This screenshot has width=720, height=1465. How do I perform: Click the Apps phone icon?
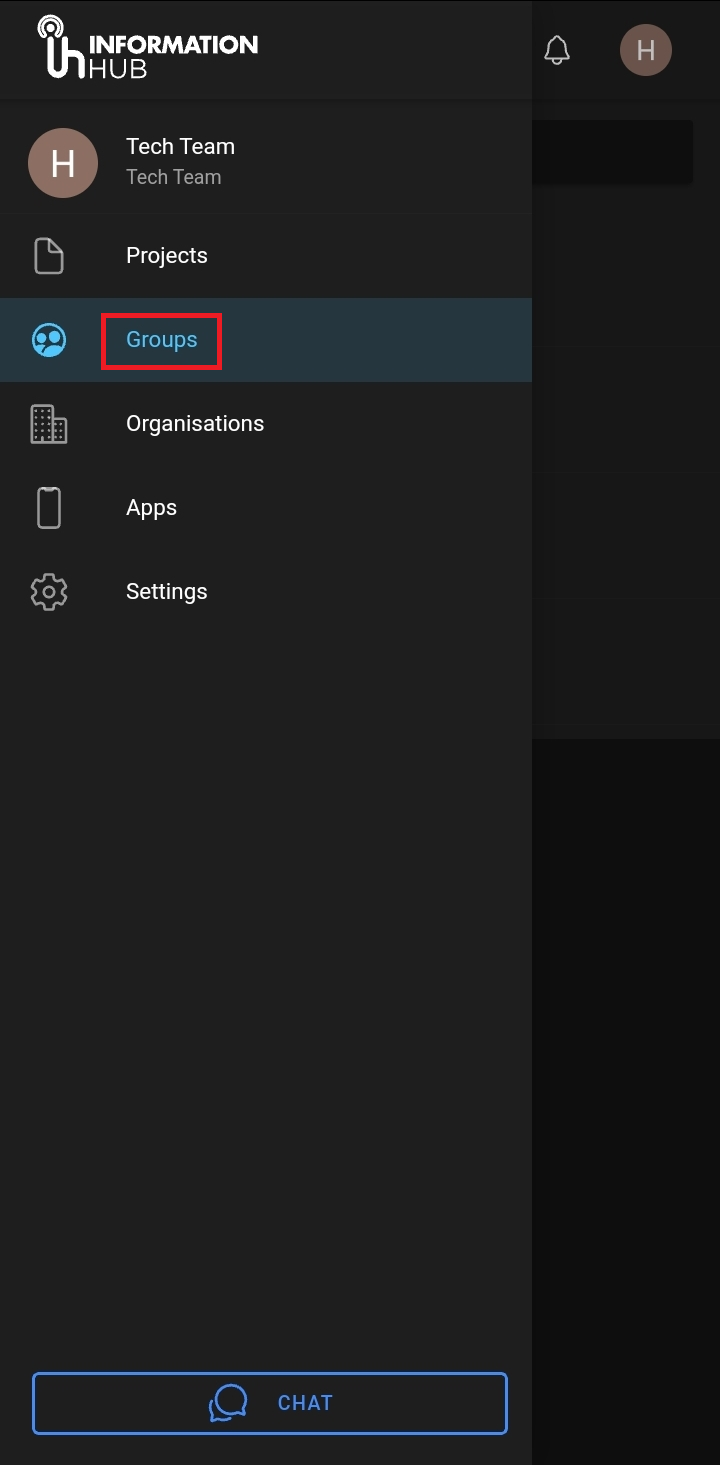tap(49, 508)
